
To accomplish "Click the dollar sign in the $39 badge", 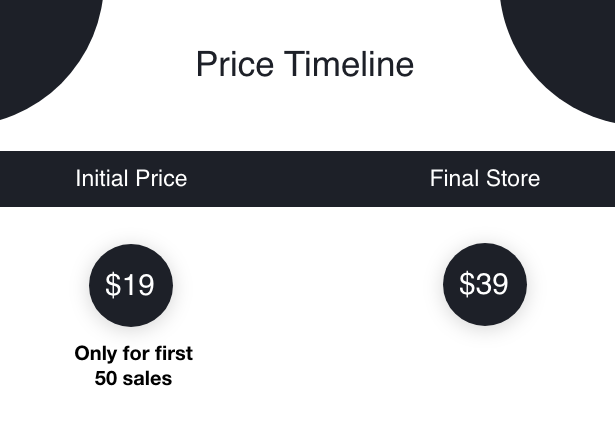I will coord(467,284).
